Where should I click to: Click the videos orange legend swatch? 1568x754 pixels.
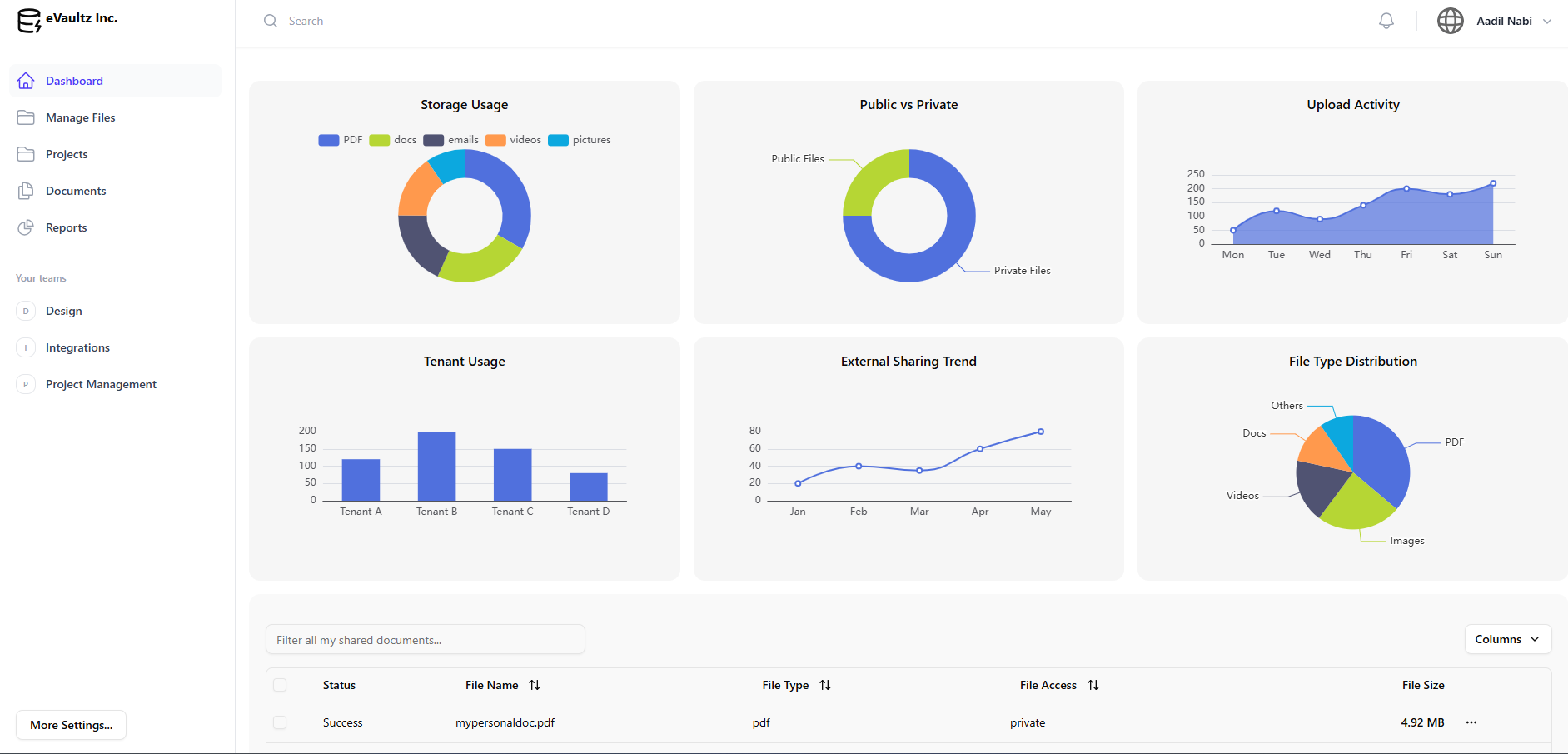coord(495,140)
